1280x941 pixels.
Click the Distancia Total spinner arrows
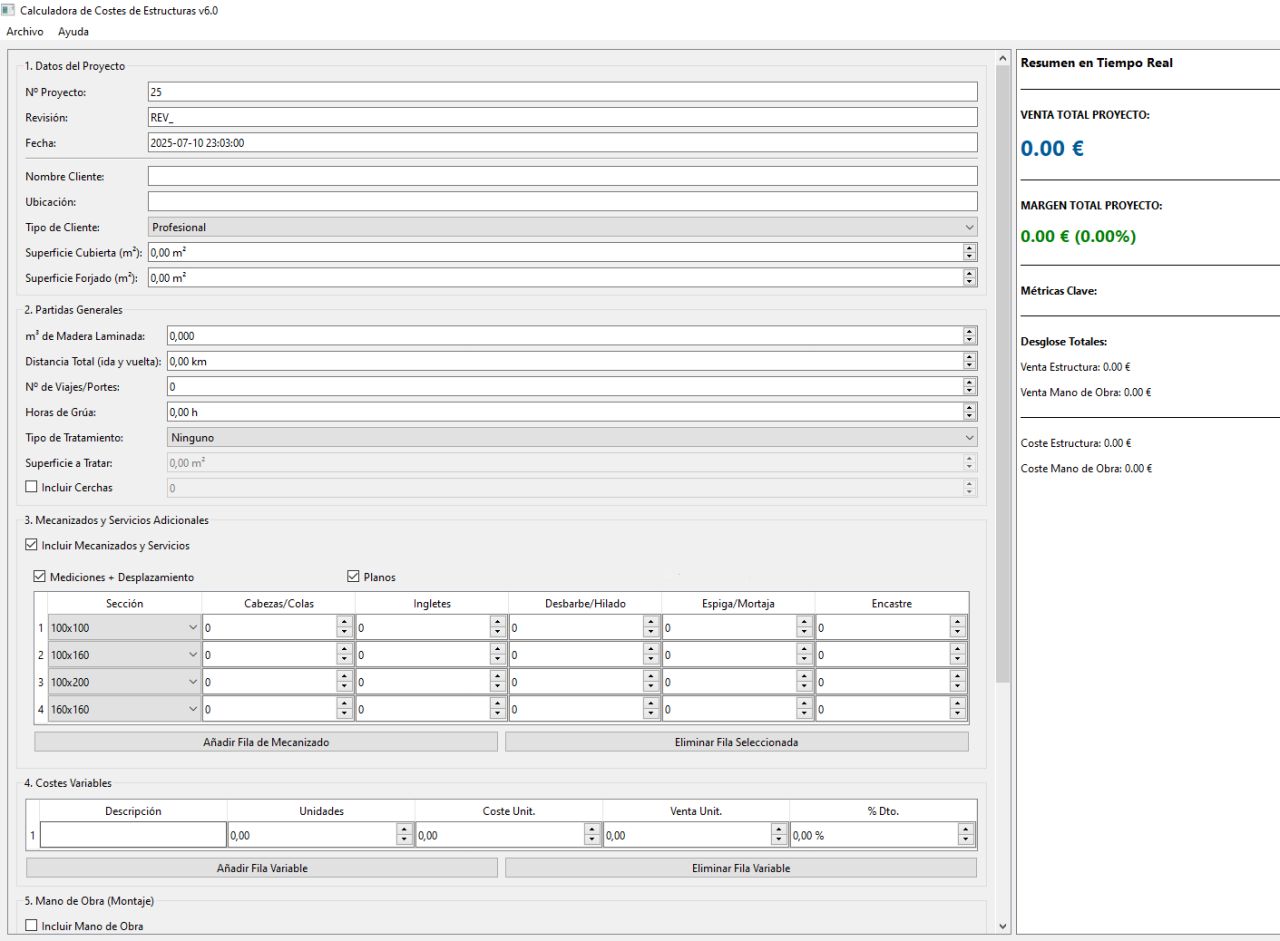pyautogui.click(x=969, y=361)
